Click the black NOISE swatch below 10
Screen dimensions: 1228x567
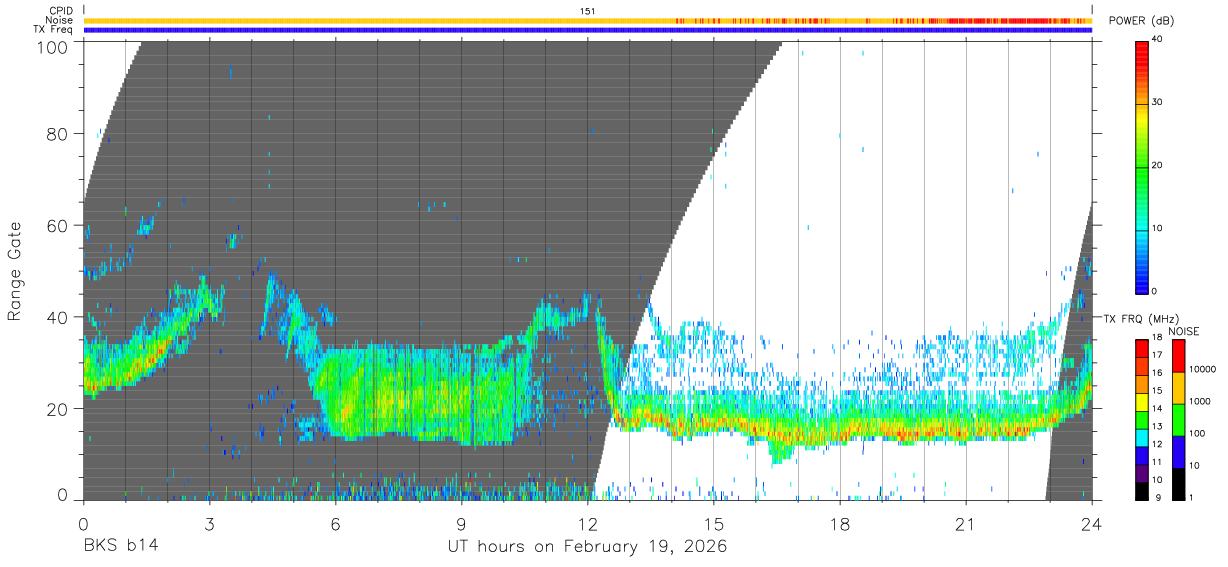[x=1177, y=484]
